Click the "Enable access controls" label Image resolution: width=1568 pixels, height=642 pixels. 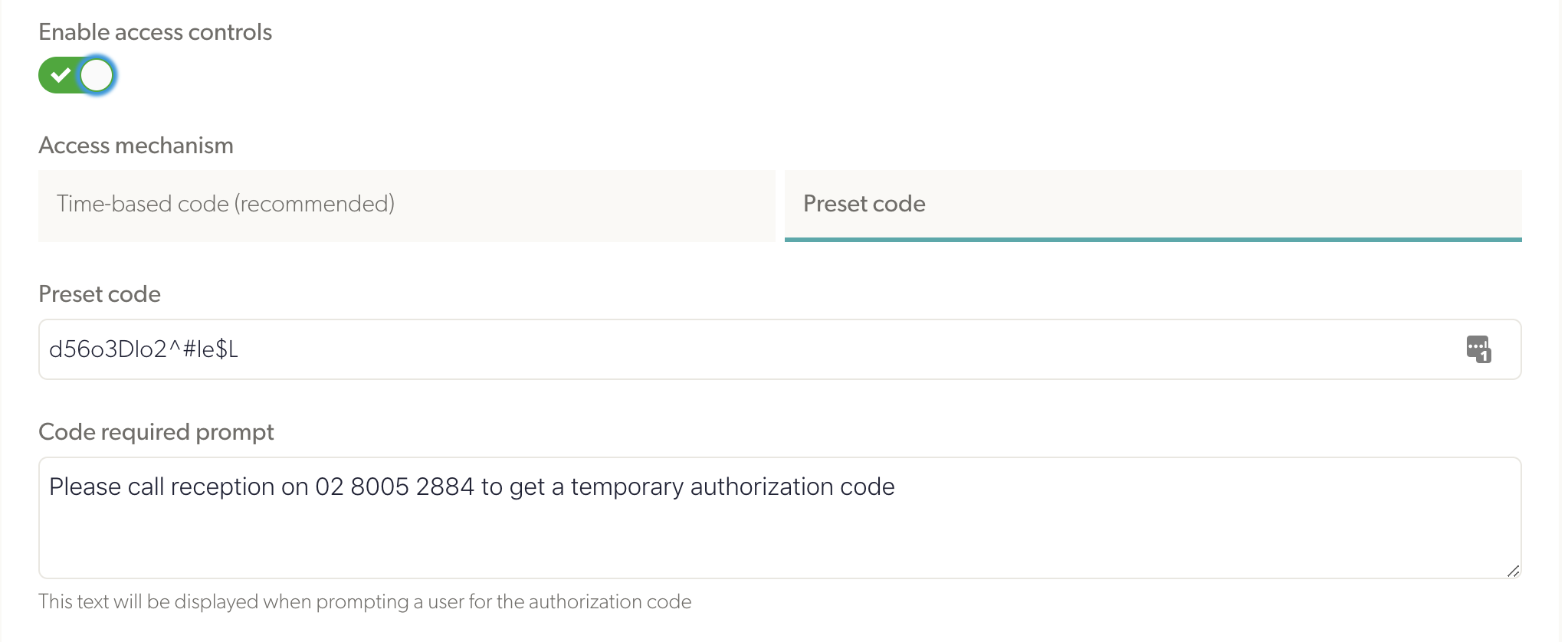click(156, 32)
